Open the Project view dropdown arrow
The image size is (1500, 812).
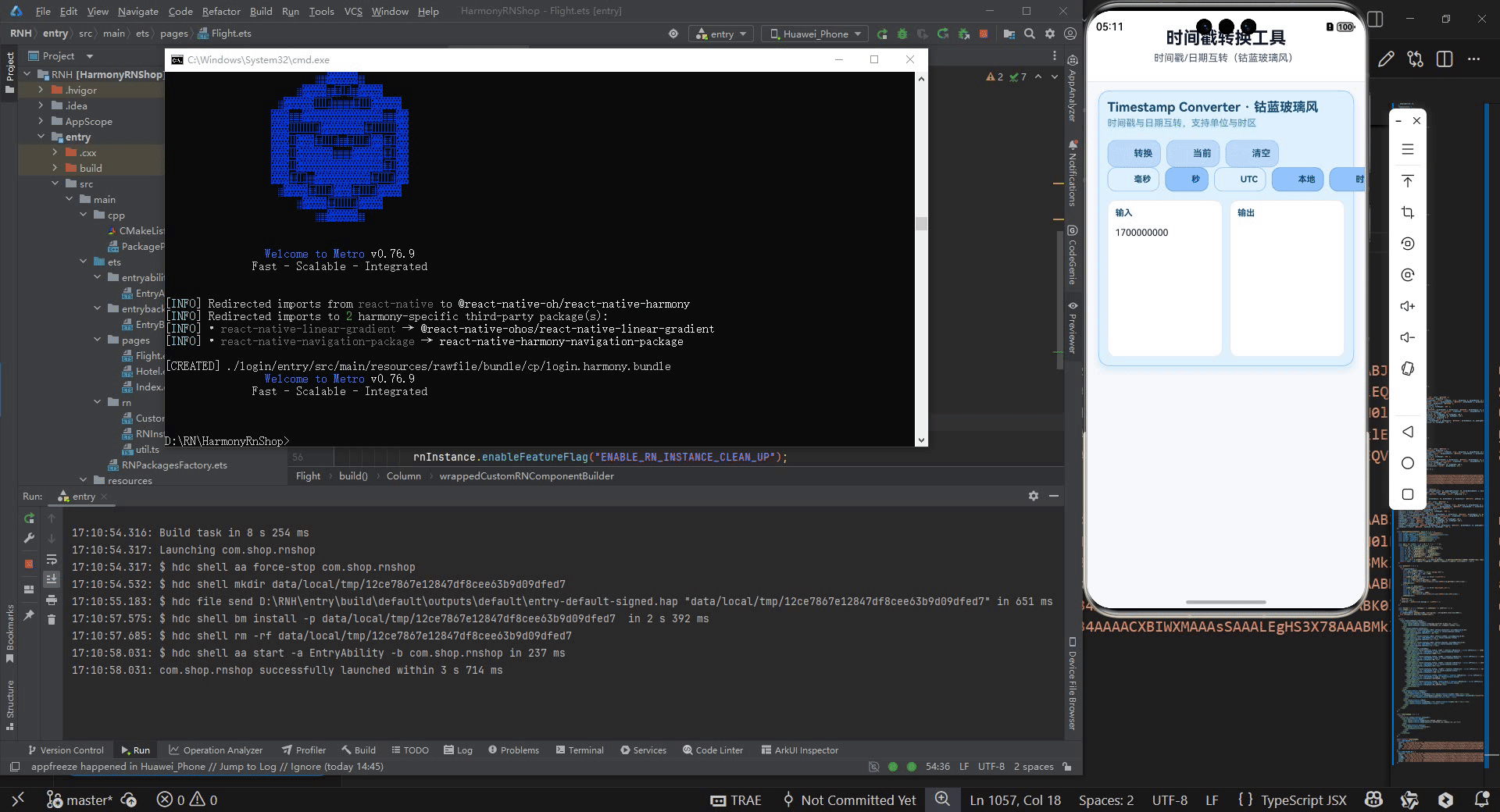[89, 56]
